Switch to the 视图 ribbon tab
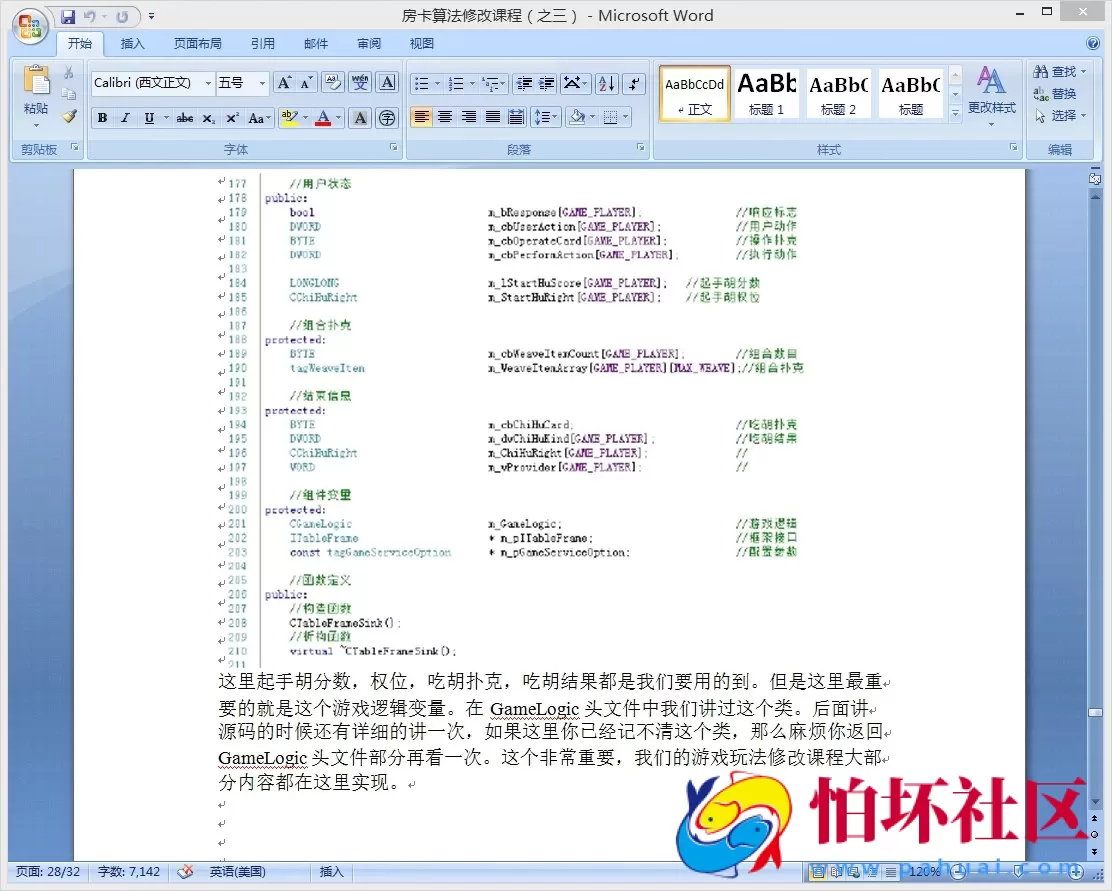The width and height of the screenshot is (1112, 891). click(x=421, y=43)
